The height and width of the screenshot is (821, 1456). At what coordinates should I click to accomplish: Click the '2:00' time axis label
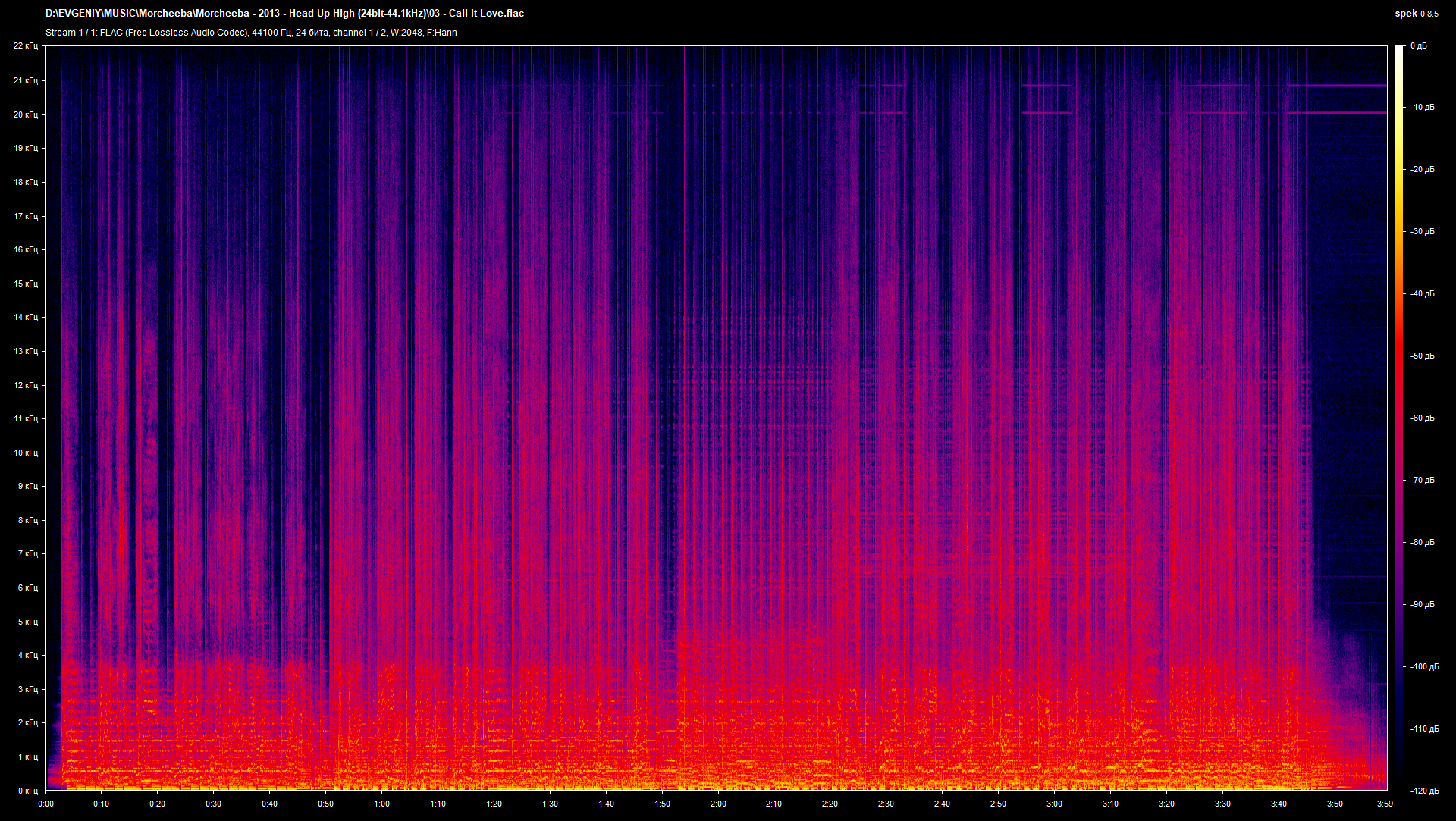coord(718,804)
